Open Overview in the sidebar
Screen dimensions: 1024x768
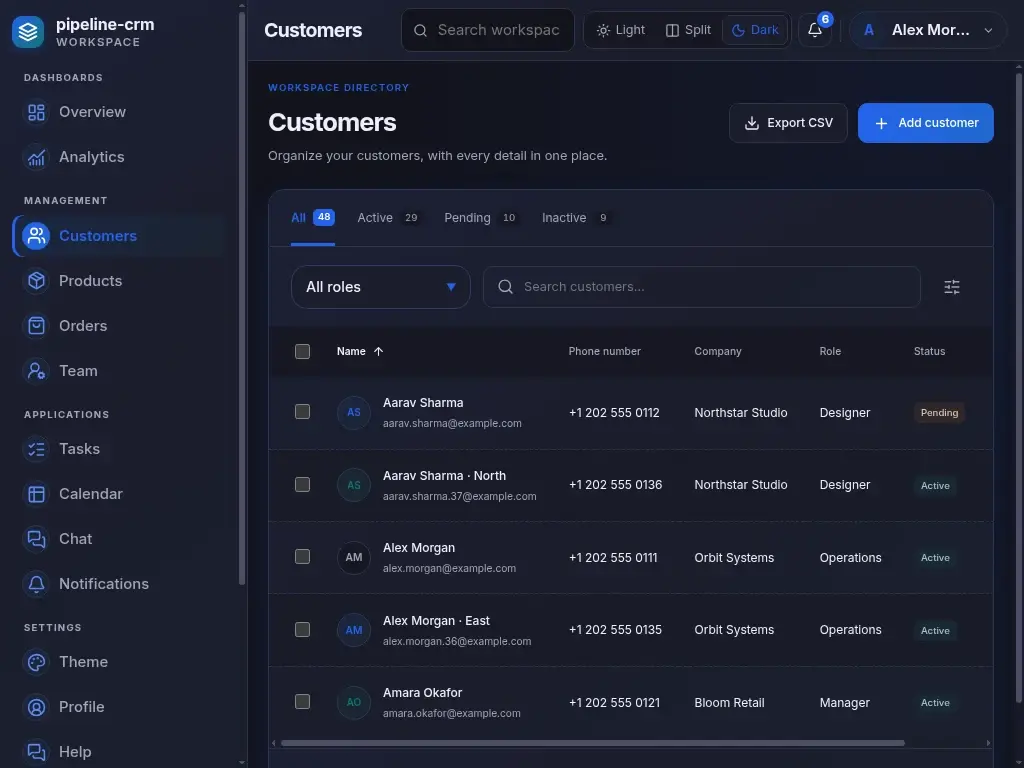click(x=119, y=112)
